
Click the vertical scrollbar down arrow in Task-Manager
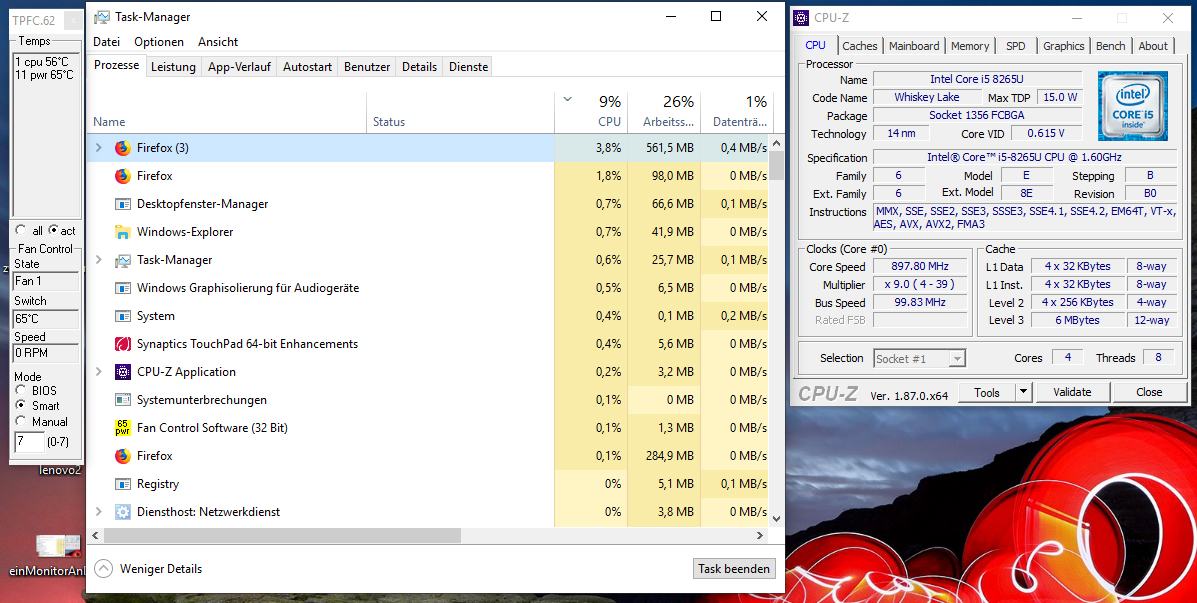tap(777, 518)
